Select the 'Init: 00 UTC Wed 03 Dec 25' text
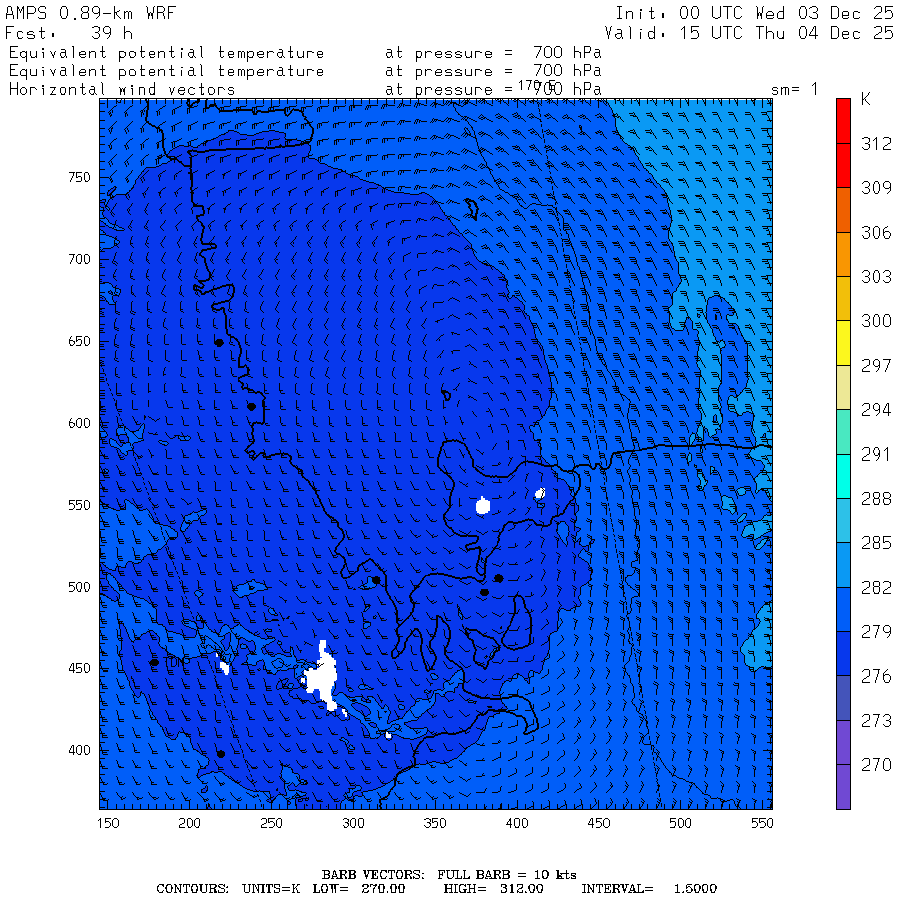 [x=755, y=13]
